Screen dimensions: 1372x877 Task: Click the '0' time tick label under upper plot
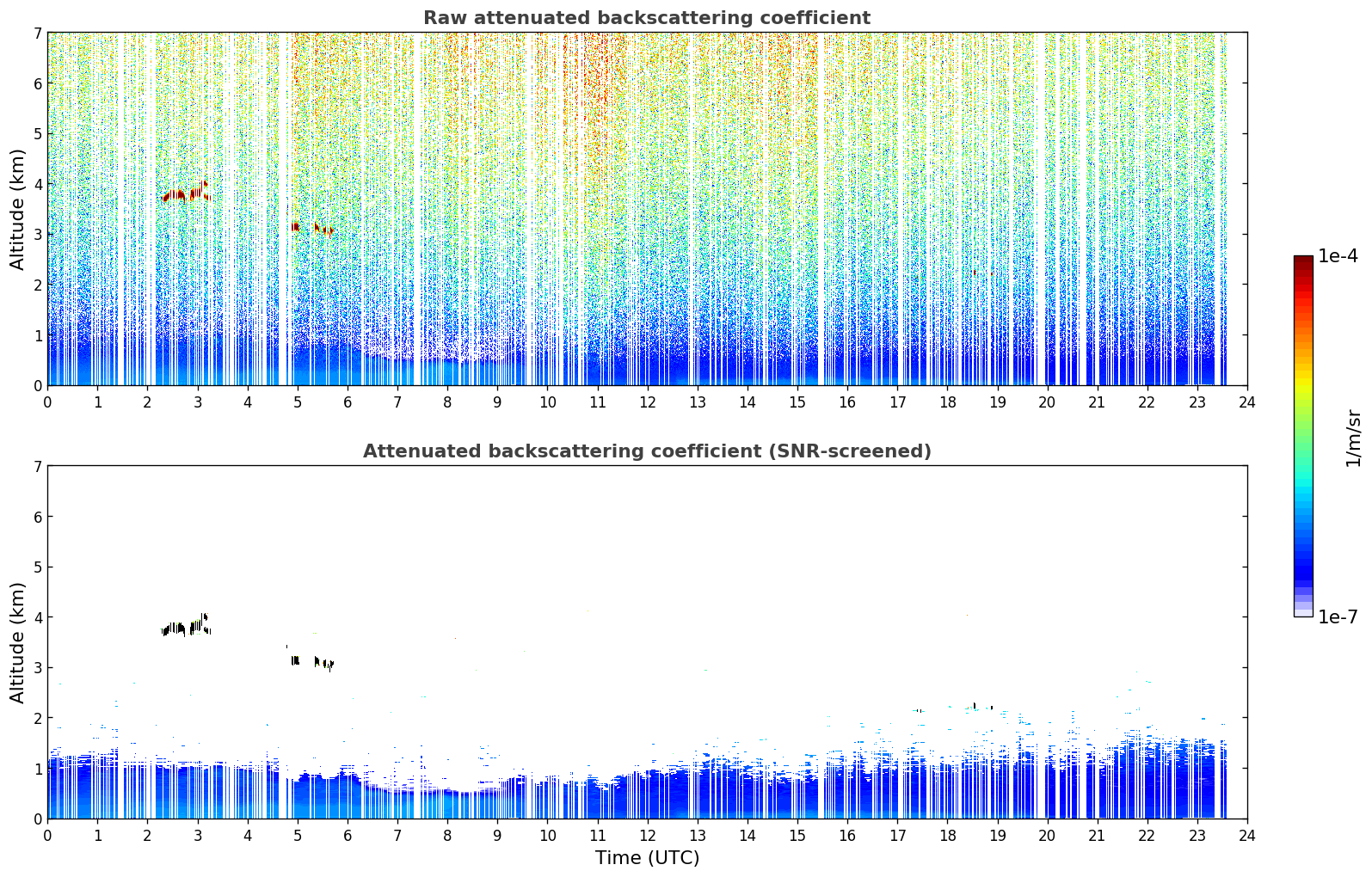(47, 402)
